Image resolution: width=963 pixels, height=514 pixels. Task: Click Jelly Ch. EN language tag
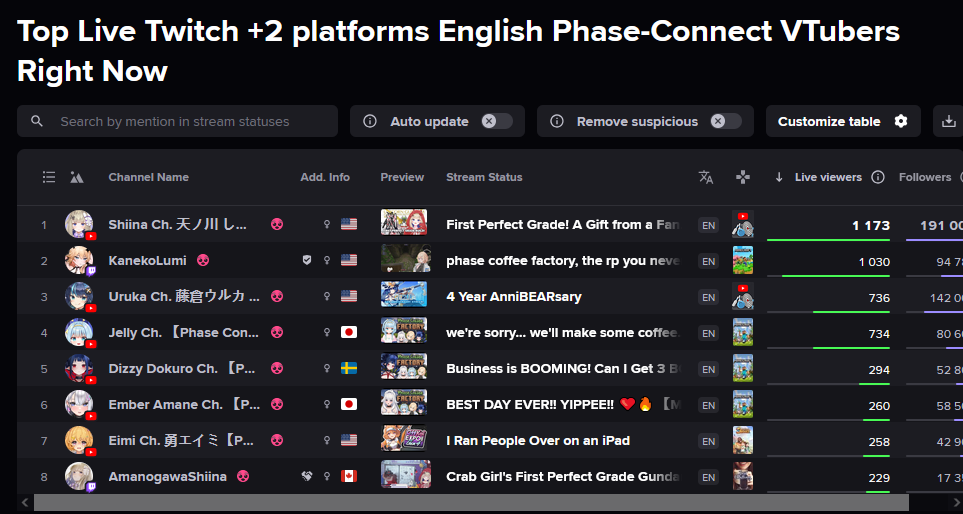(709, 333)
